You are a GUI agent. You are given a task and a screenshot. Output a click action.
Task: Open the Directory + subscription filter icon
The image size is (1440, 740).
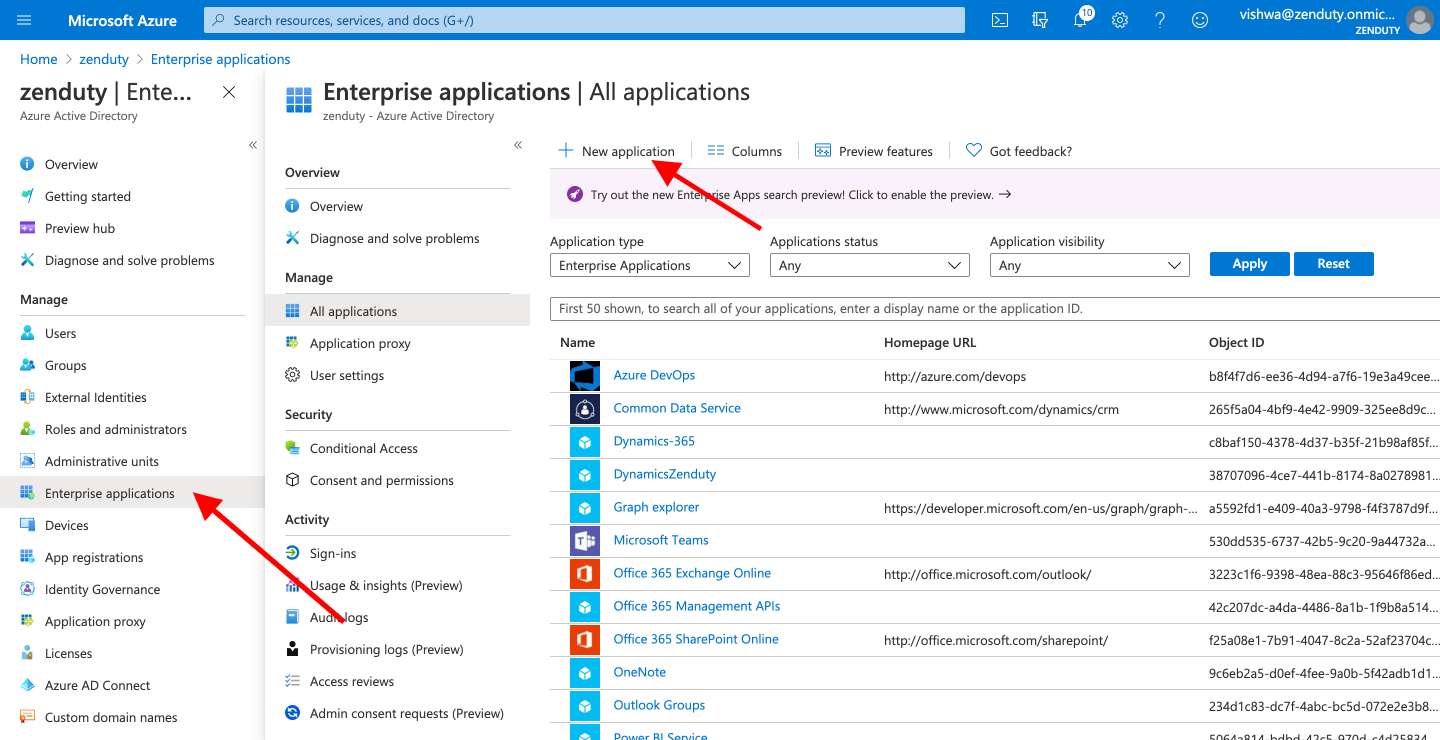coord(1040,20)
